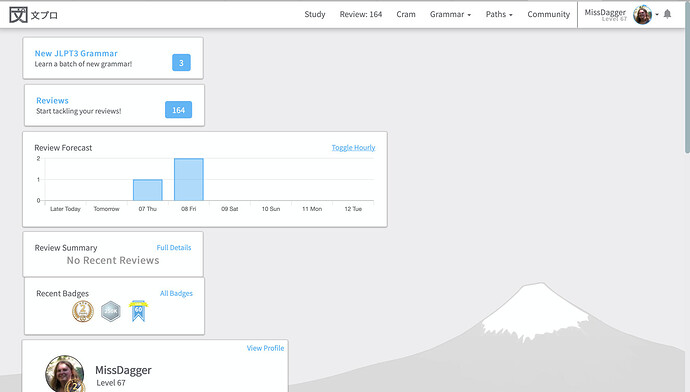
Task: Open the All Badges link
Action: 176,293
